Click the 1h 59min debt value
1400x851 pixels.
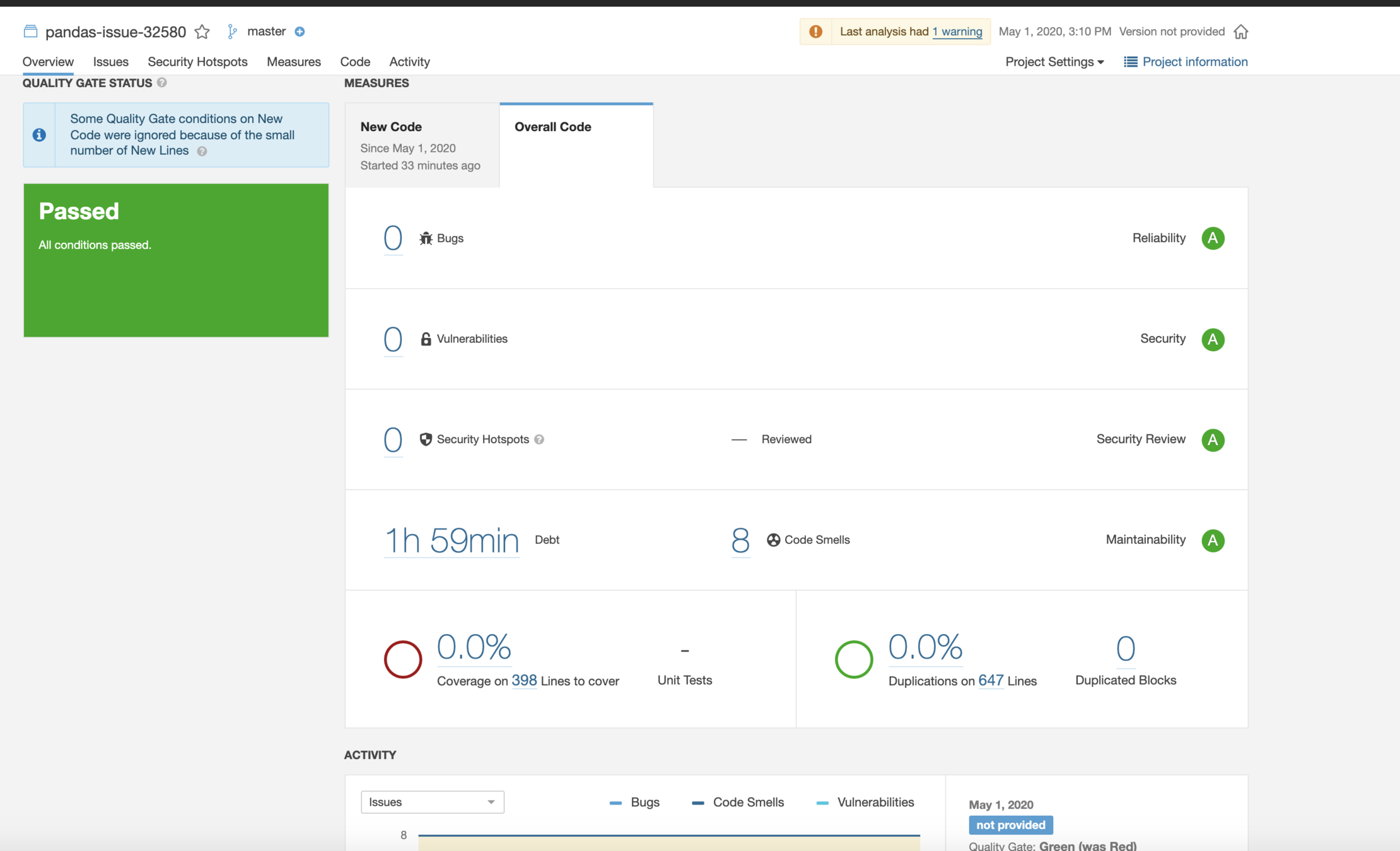451,540
